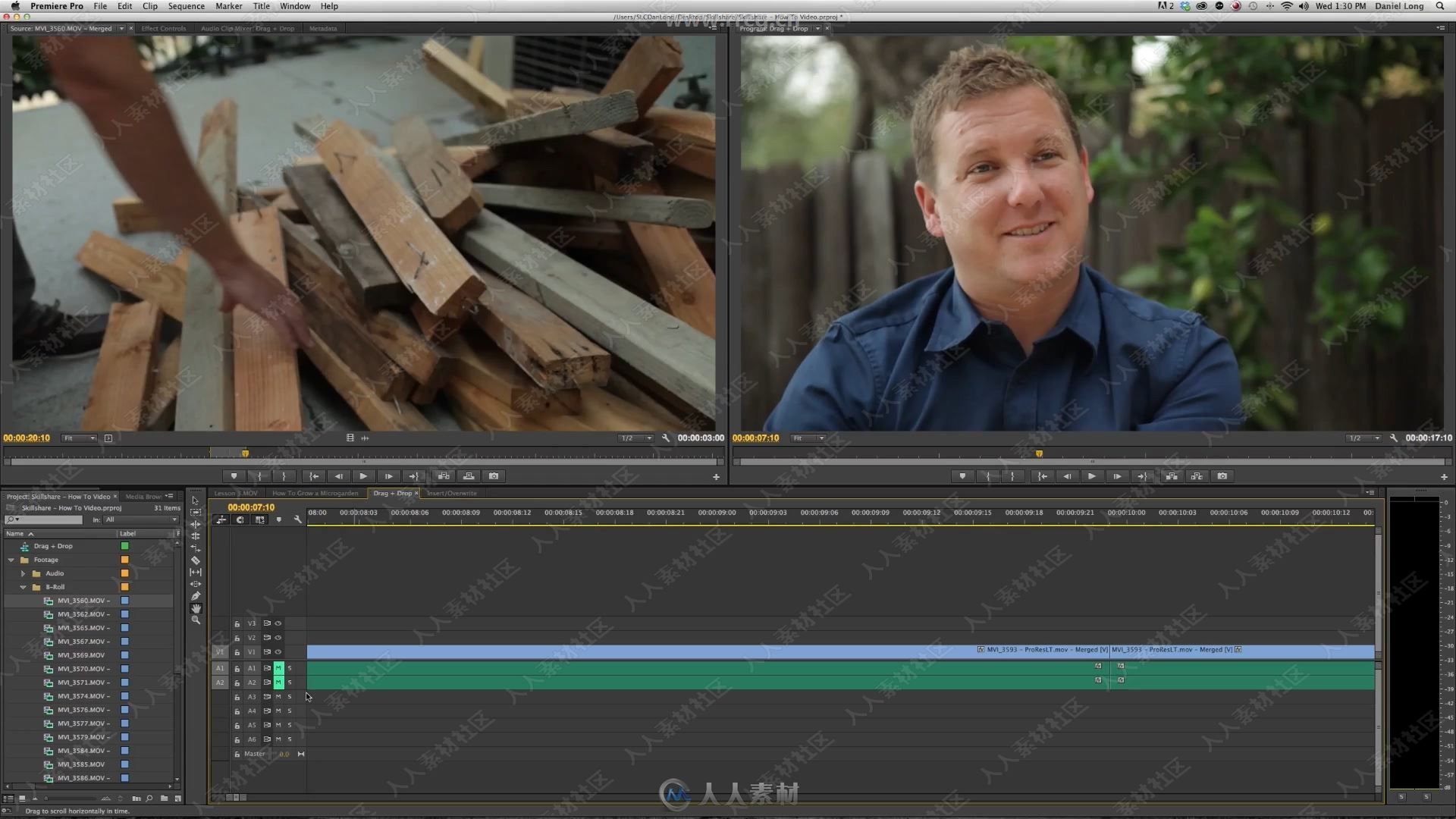The image size is (1456, 819).
Task: Toggle snap in timeline
Action: click(240, 519)
